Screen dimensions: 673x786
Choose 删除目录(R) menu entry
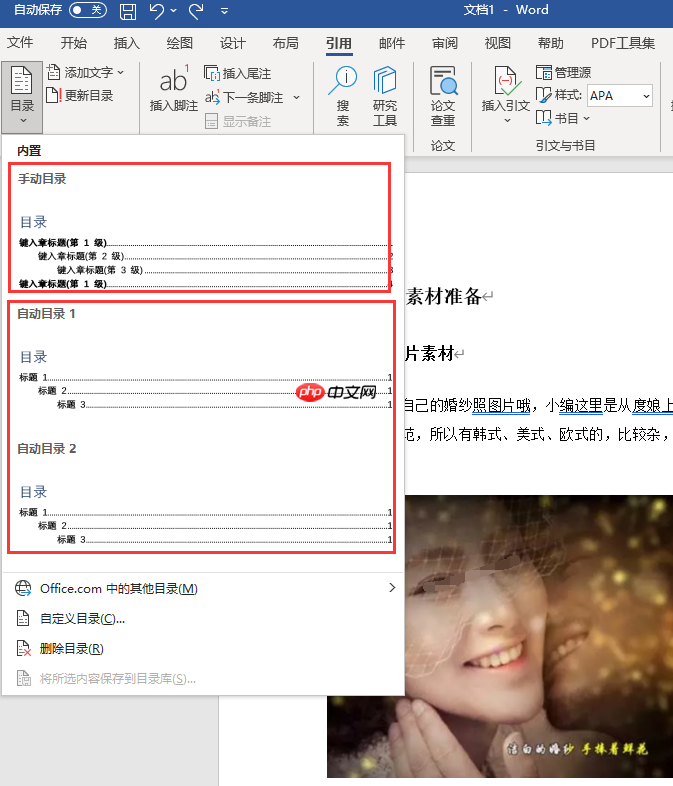click(x=203, y=649)
